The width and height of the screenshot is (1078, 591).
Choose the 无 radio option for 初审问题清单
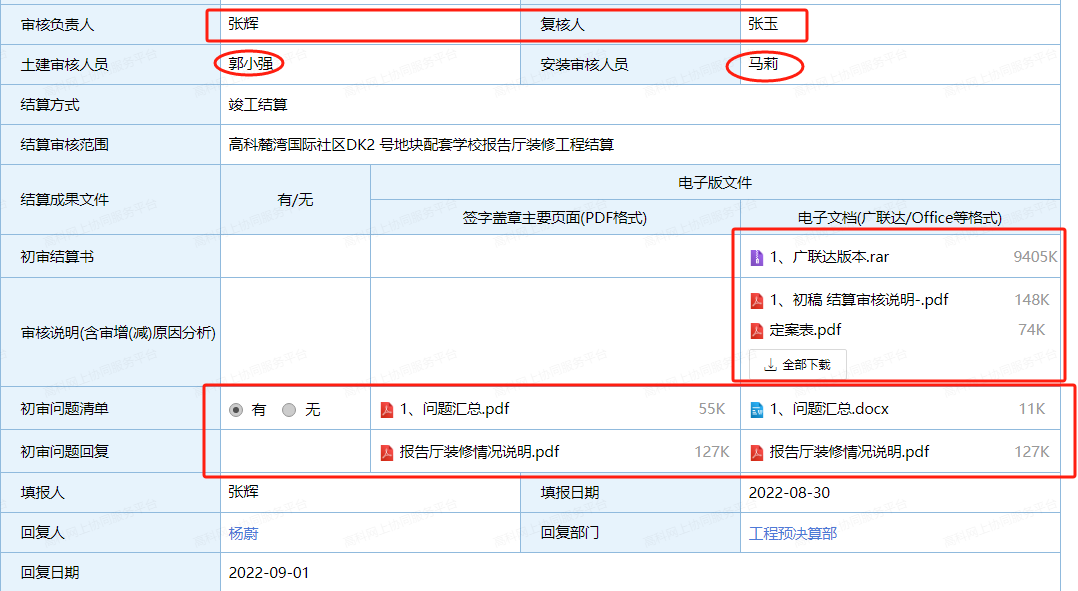[x=289, y=410]
